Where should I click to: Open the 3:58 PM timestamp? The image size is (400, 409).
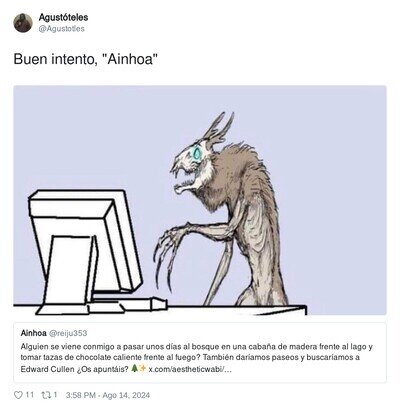pos(81,395)
